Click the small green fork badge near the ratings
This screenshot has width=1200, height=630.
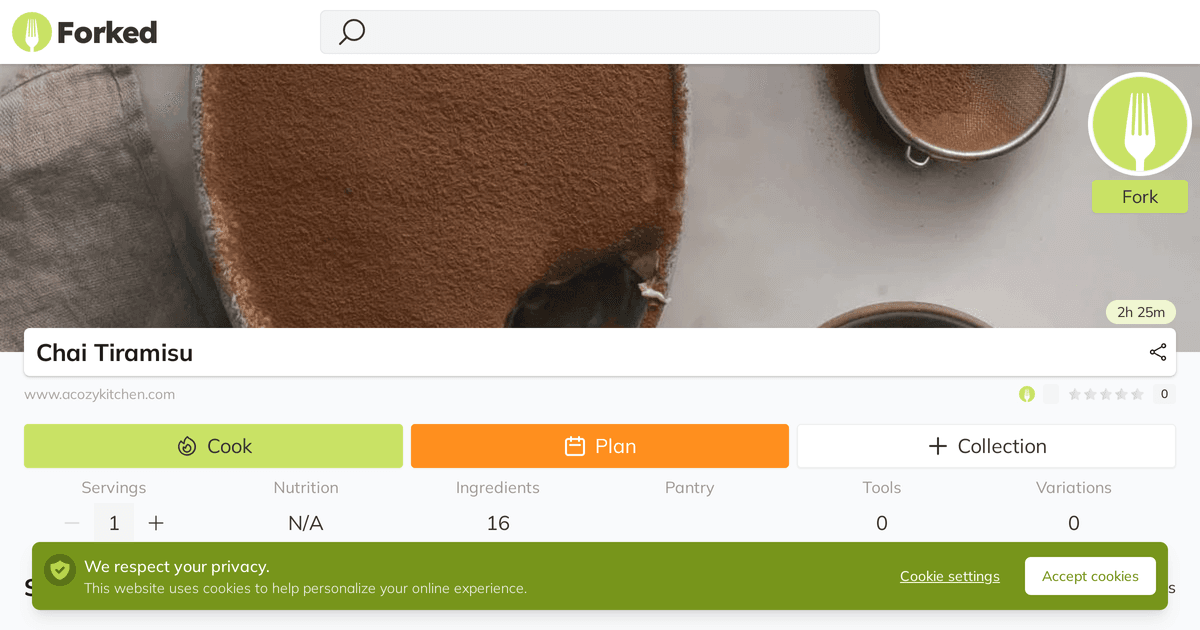(1027, 394)
